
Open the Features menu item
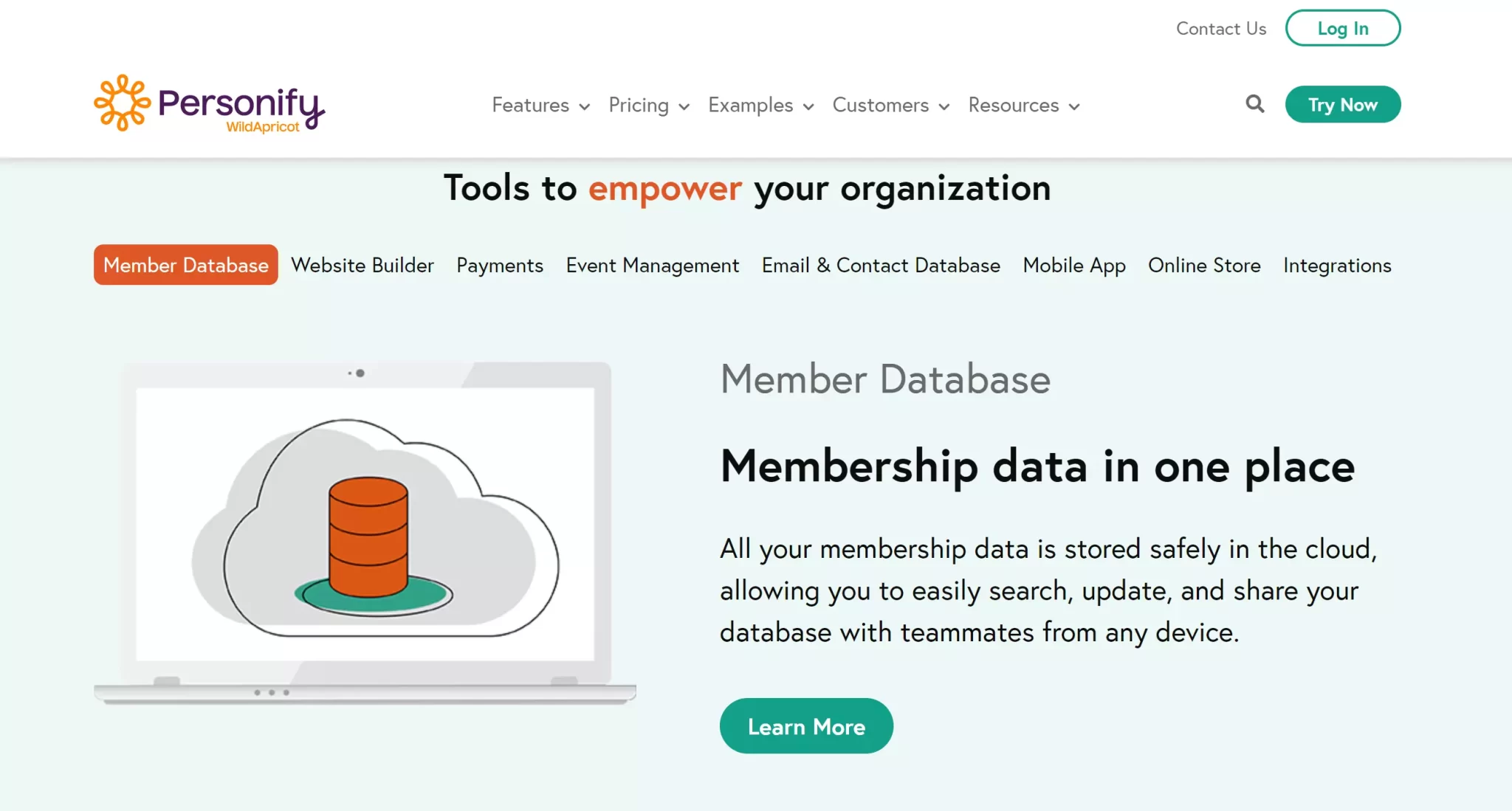530,105
